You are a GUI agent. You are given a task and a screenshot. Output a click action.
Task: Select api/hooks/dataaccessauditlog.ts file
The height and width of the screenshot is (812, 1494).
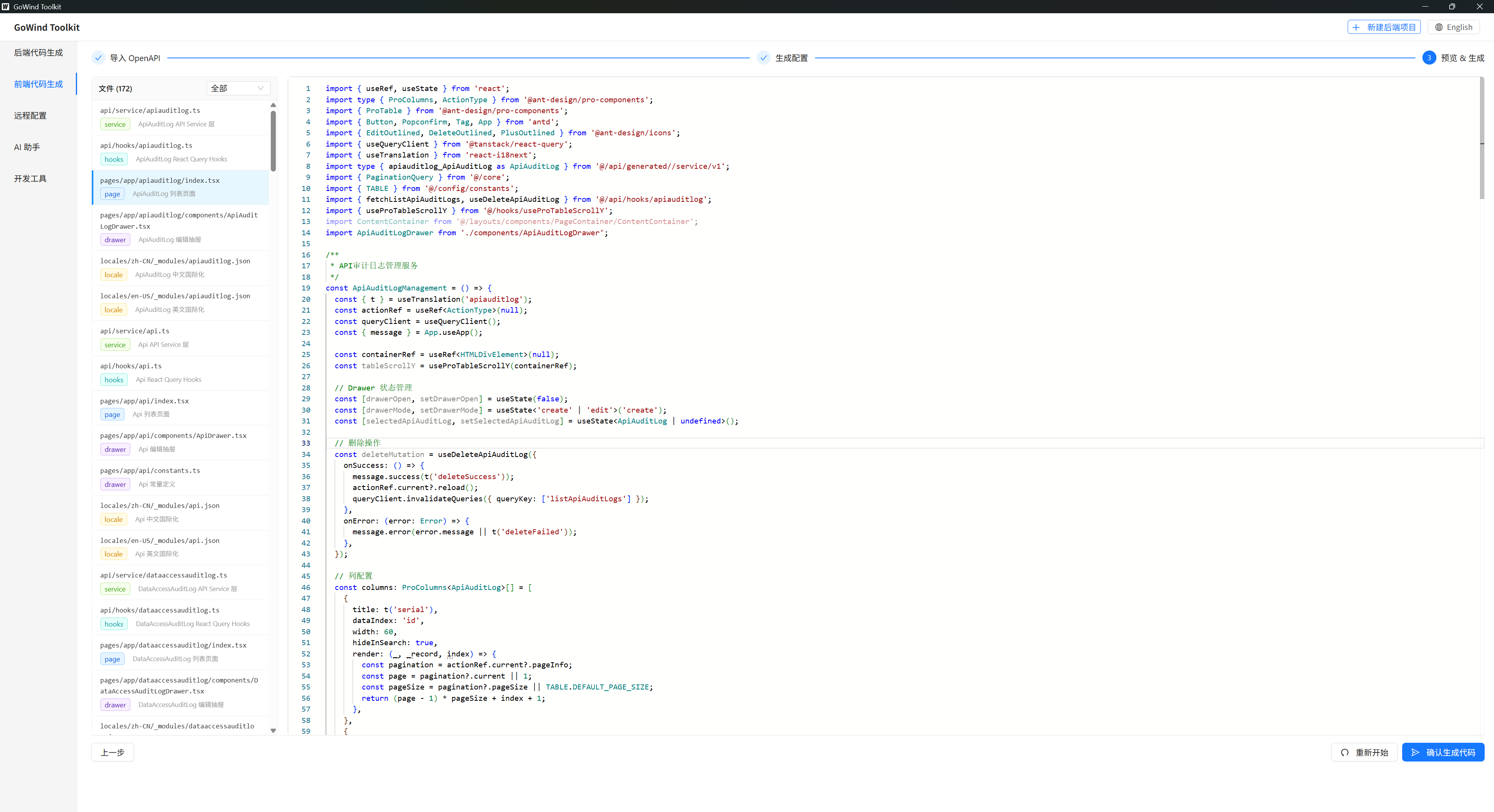point(181,617)
